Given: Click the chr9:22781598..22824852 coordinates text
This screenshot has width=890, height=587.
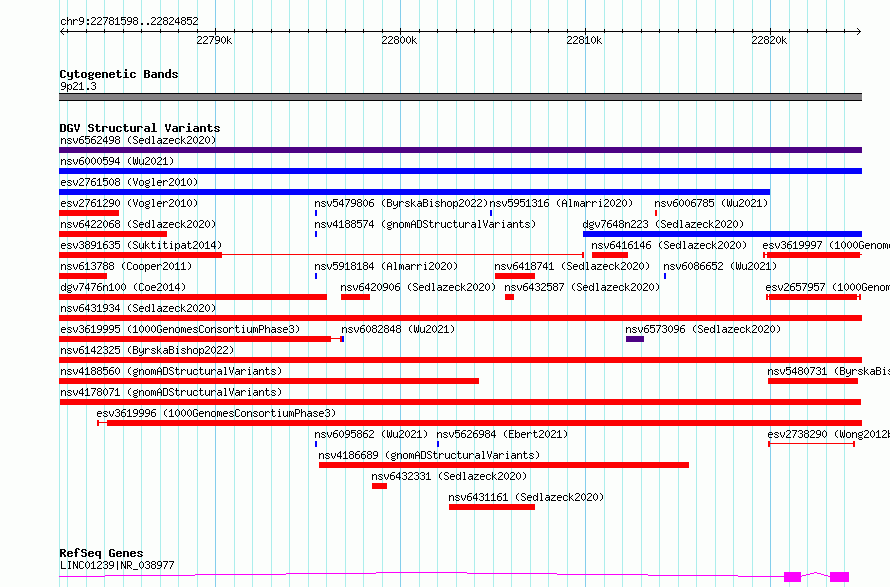Looking at the screenshot, I should pos(129,22).
